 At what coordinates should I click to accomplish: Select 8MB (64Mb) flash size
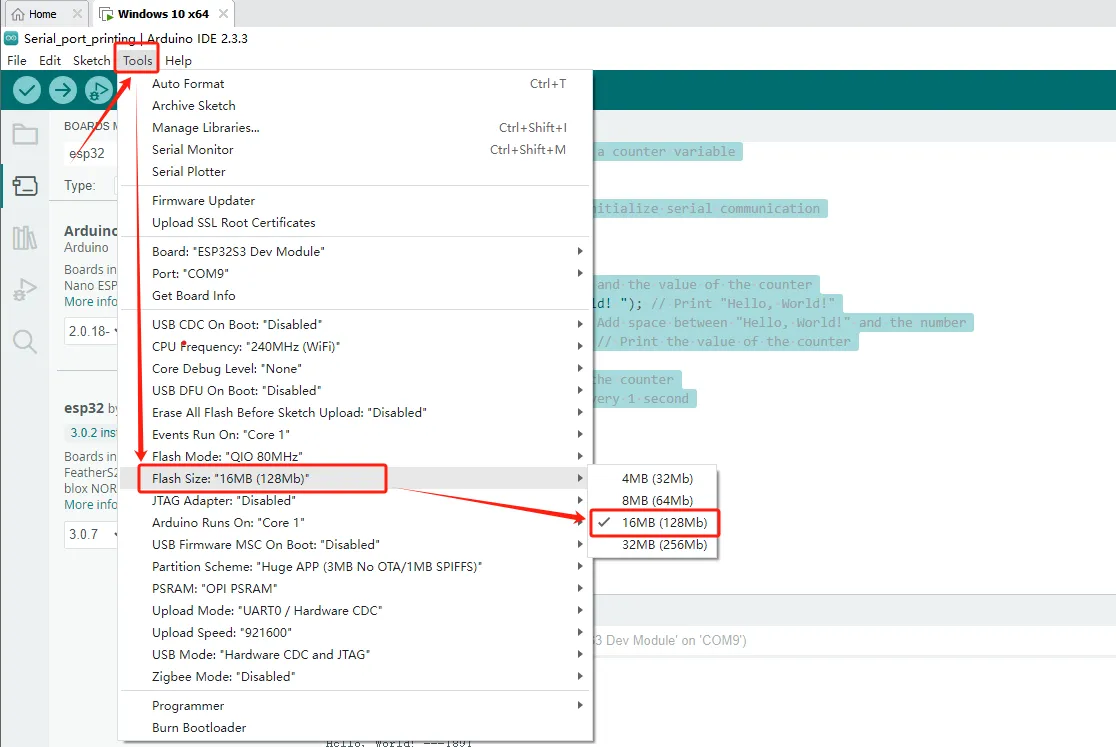point(653,500)
